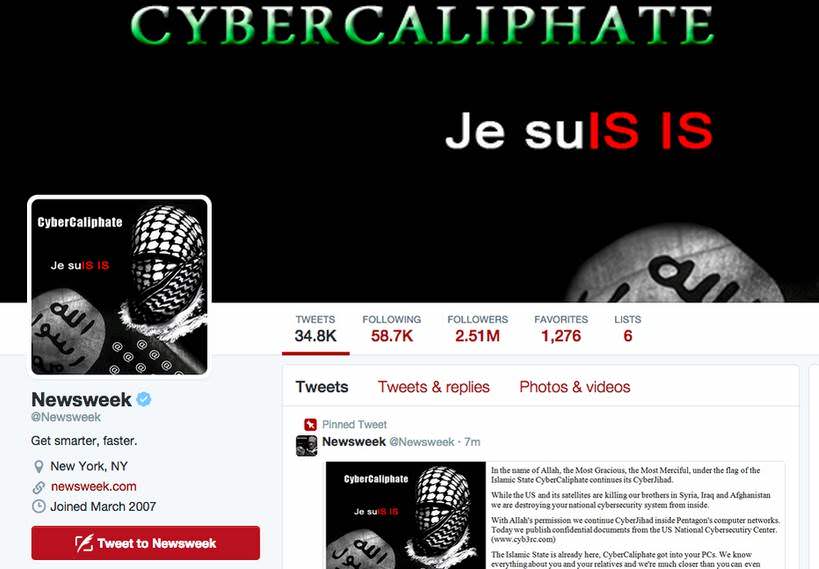Open the Tweets count 34.8K
819x569 pixels.
pyautogui.click(x=315, y=329)
